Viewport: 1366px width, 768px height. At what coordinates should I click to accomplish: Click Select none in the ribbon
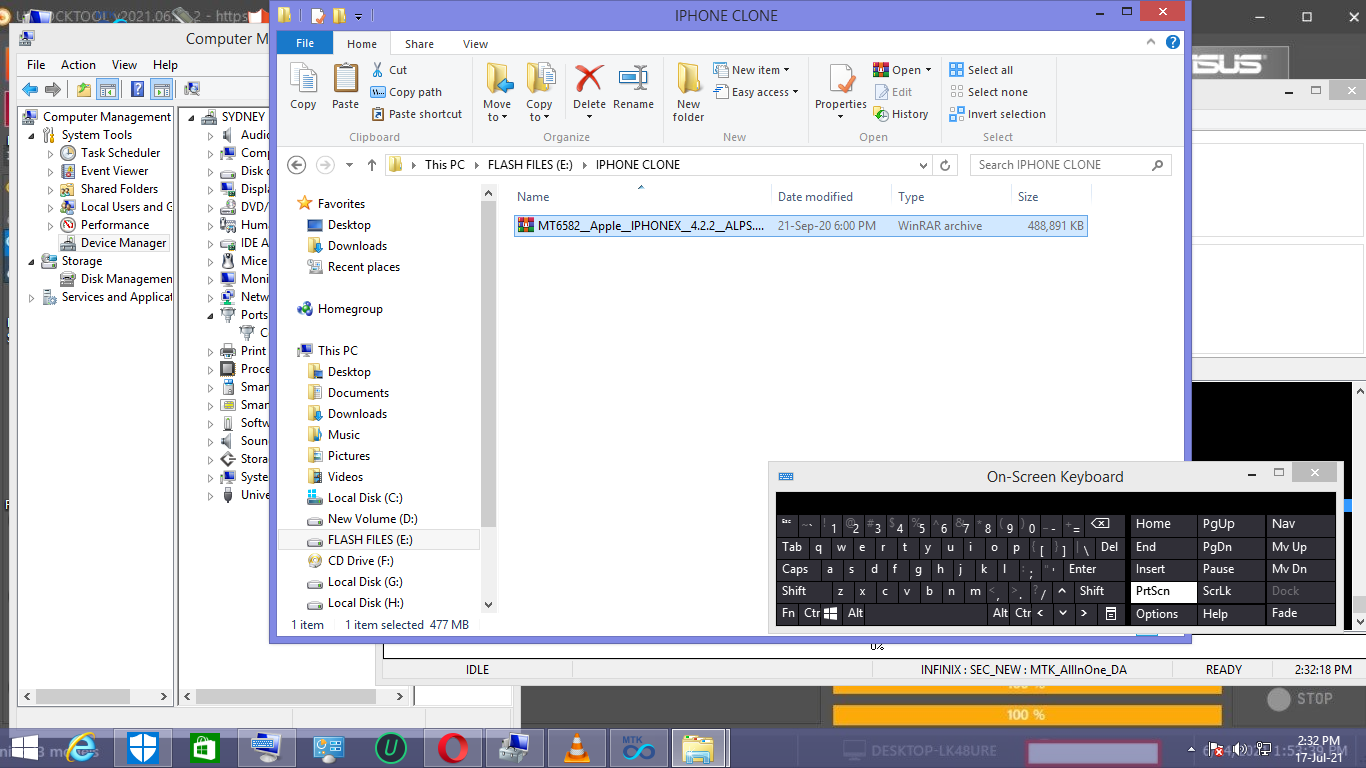tap(988, 92)
